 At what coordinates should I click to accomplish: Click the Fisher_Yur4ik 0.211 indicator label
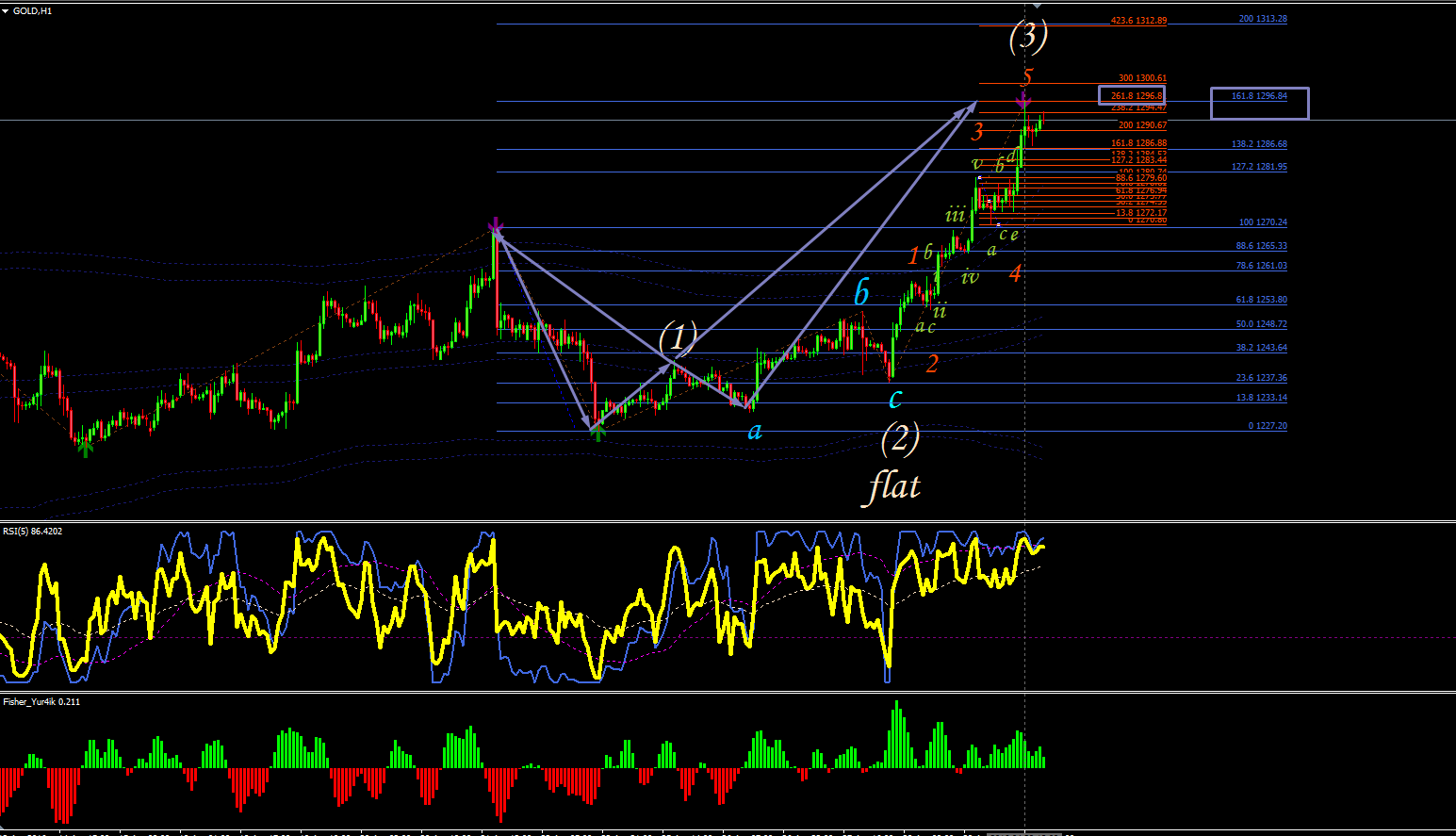point(41,702)
